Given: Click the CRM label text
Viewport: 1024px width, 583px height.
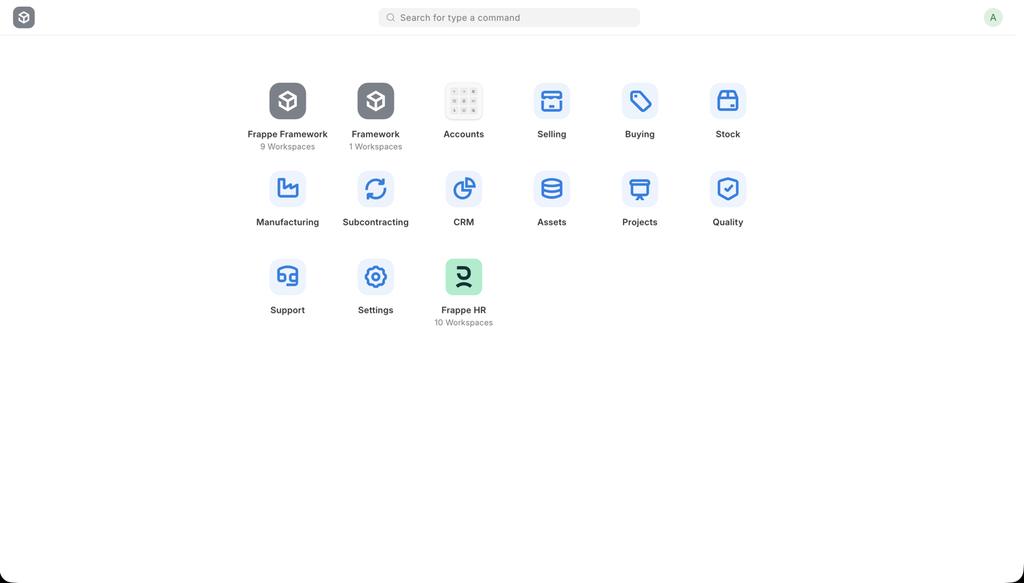Looking at the screenshot, I should 464,222.
